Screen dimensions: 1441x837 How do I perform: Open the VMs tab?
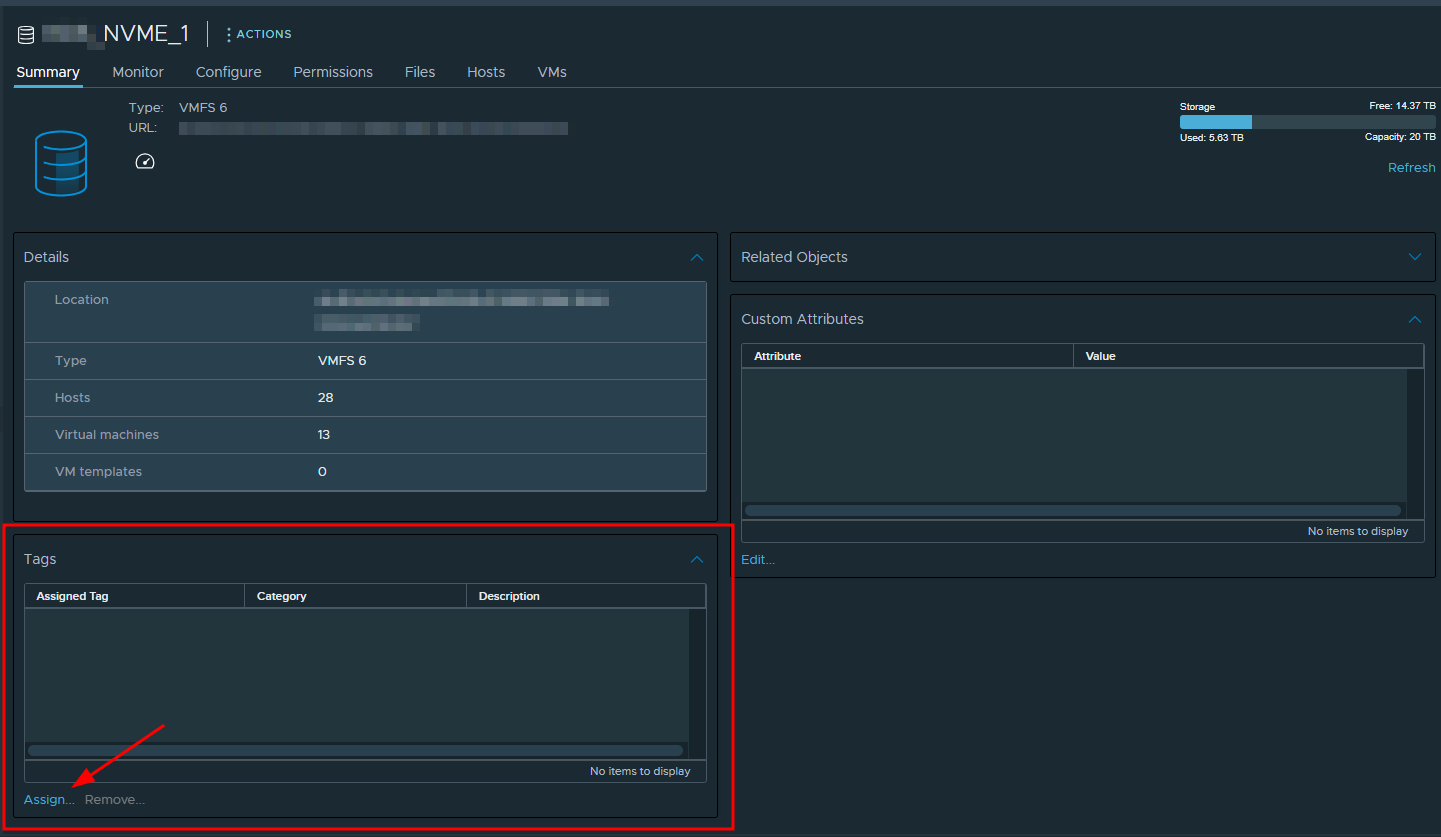click(x=552, y=72)
